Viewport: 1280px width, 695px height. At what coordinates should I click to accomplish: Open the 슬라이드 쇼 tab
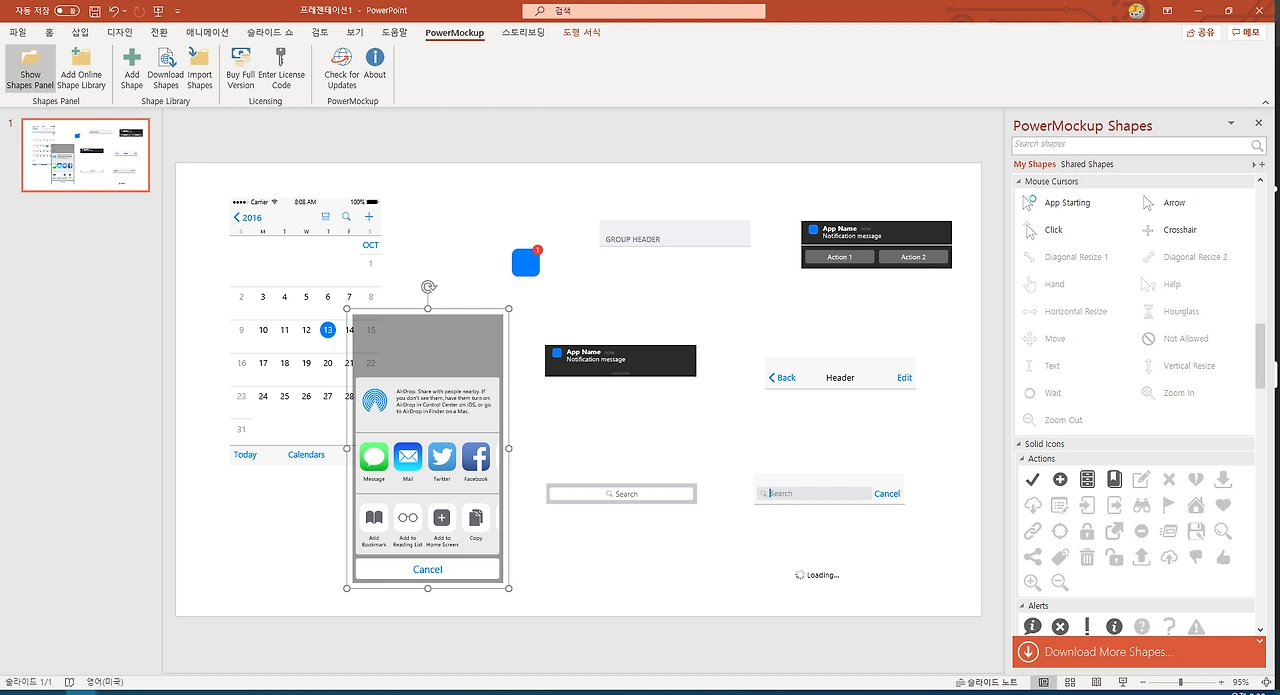pos(270,33)
